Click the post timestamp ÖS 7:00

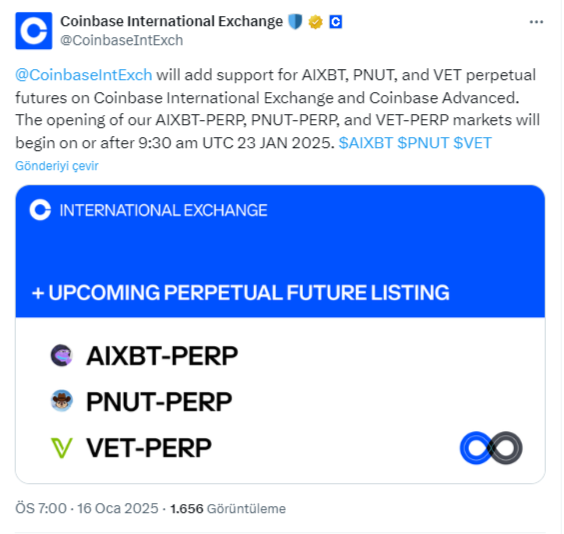coord(41,508)
